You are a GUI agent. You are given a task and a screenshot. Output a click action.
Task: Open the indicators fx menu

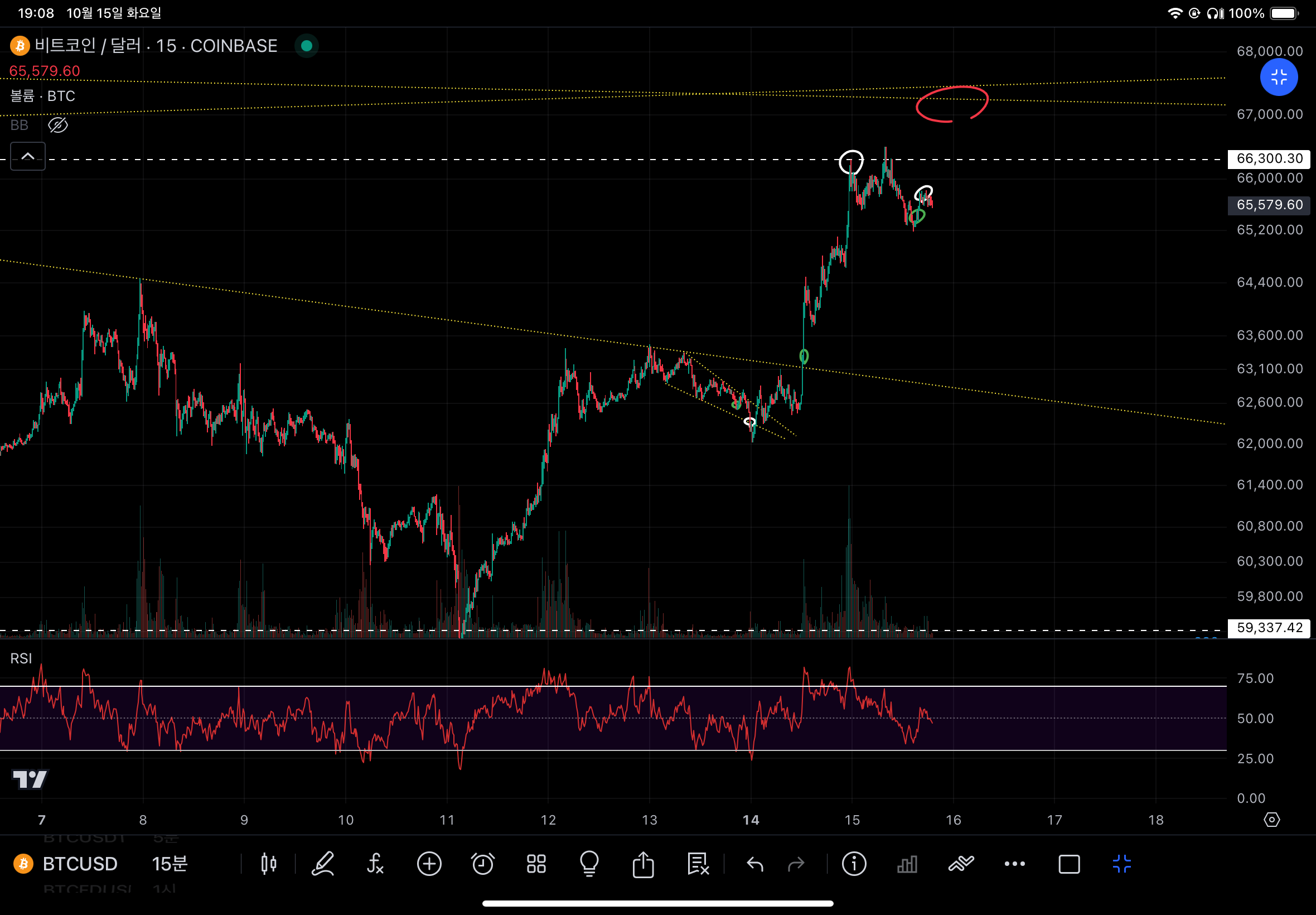[x=375, y=864]
